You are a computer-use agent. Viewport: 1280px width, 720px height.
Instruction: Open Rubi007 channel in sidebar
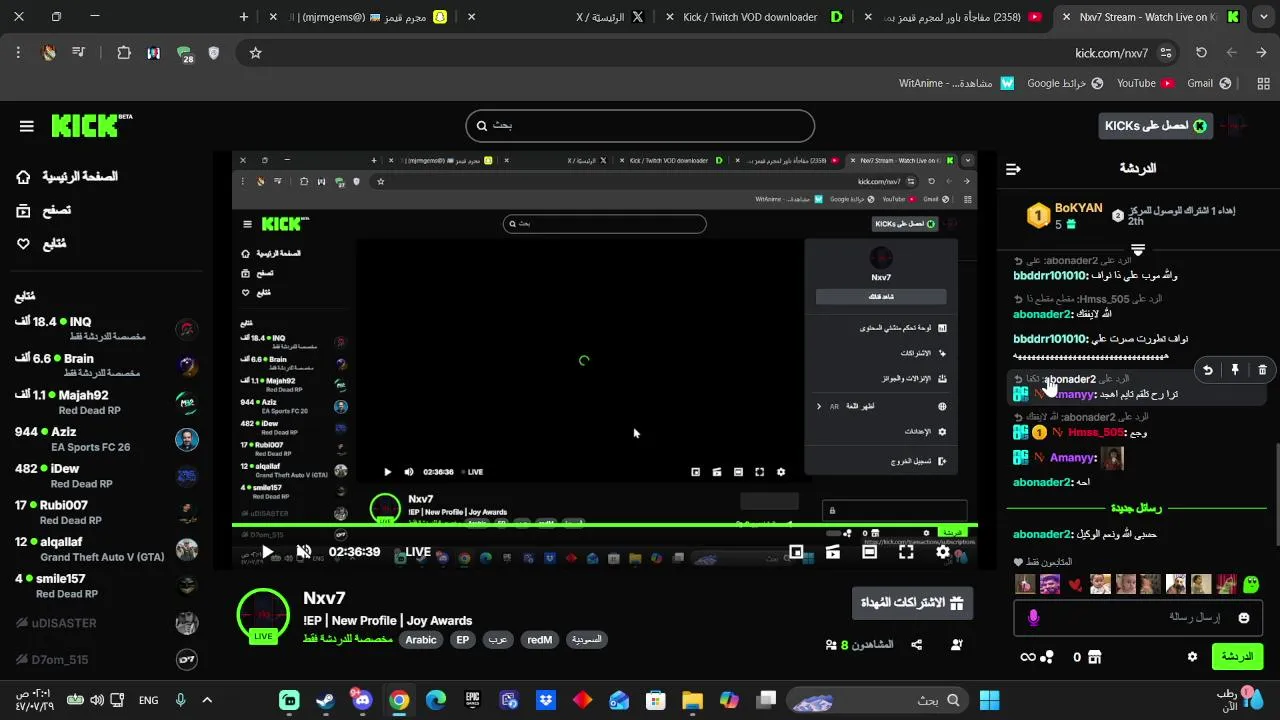[106, 512]
